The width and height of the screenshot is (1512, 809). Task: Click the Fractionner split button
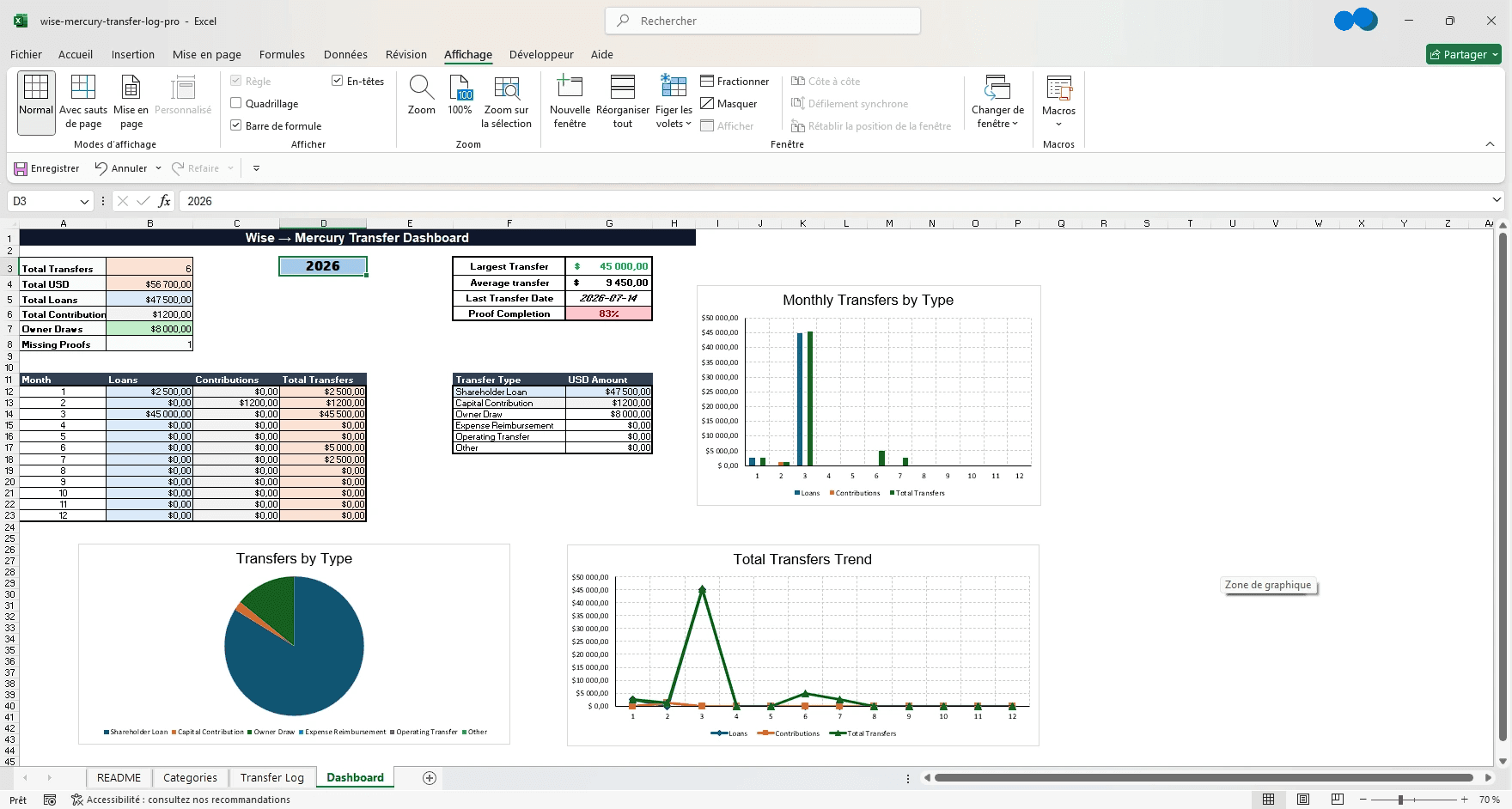click(x=735, y=82)
